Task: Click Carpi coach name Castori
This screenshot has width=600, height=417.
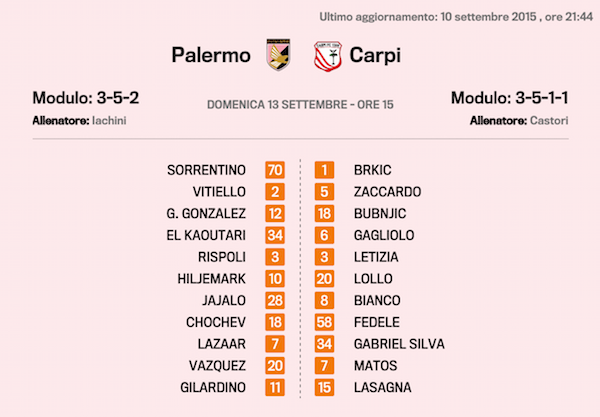Action: (548, 121)
